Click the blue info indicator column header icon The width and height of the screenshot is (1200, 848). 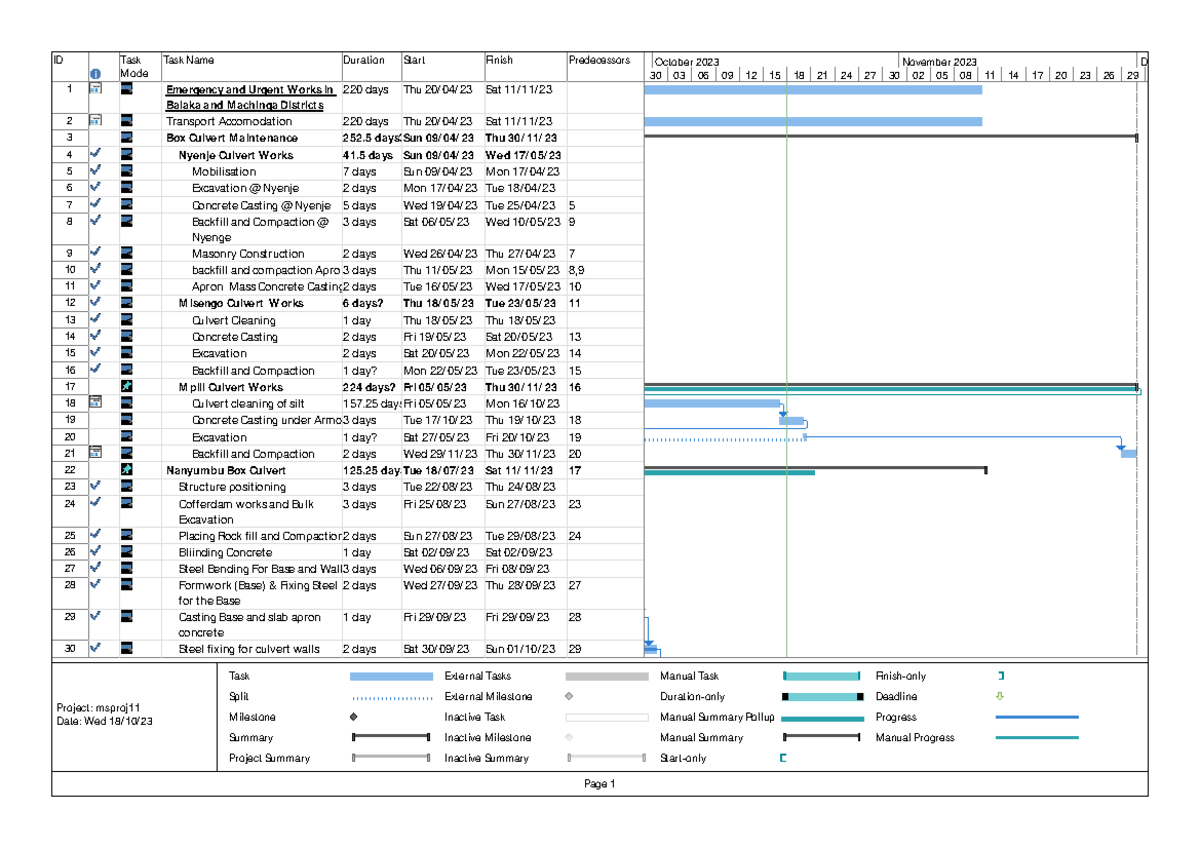tap(95, 74)
